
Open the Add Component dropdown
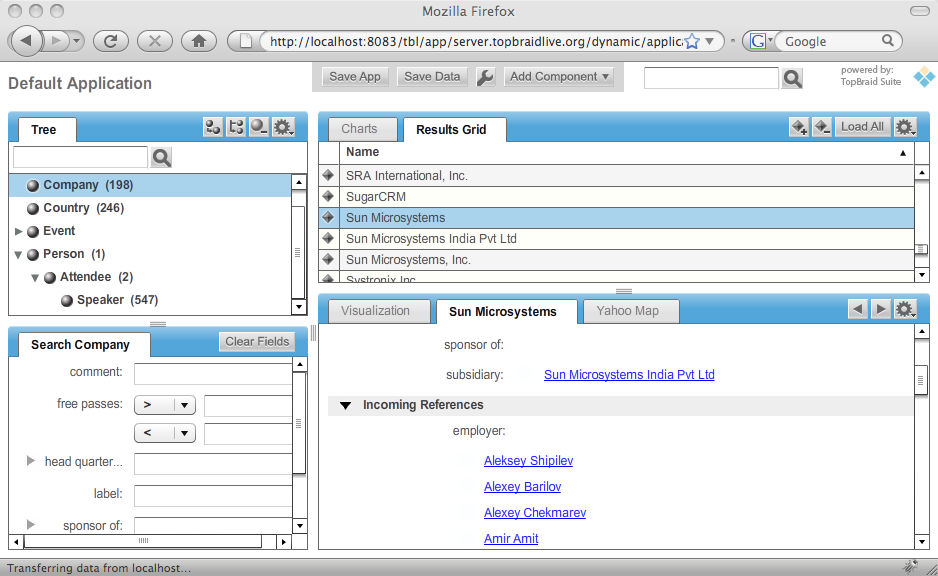click(x=559, y=77)
